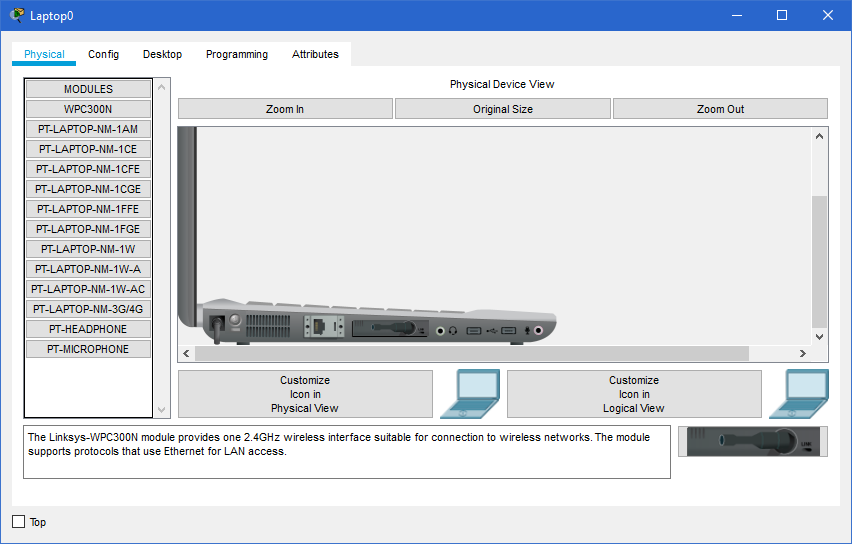Viewport: 852px width, 544px height.
Task: Select PT-LAPTOP-NM-1CFE module
Action: pos(88,169)
